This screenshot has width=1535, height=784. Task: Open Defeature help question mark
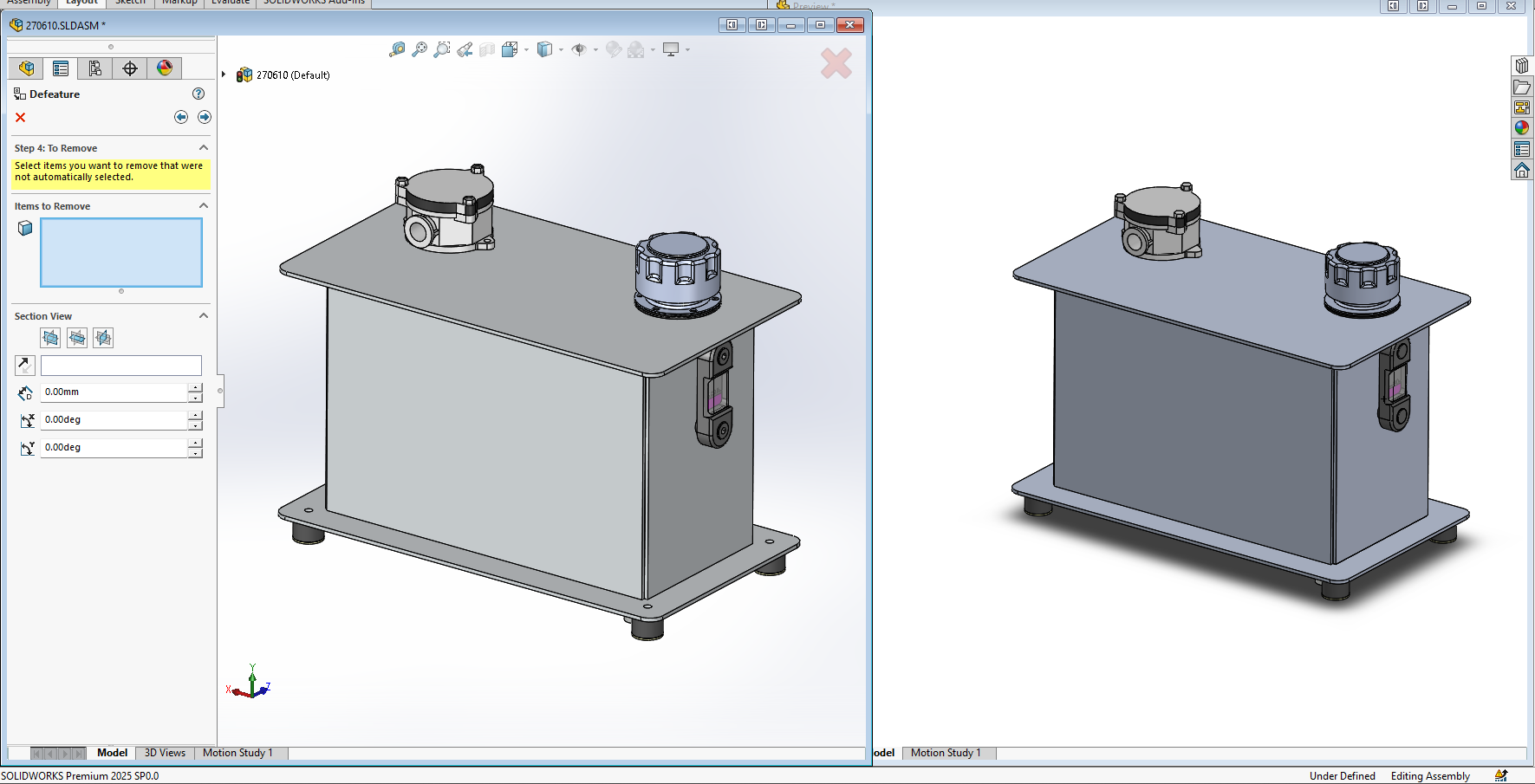(x=198, y=94)
